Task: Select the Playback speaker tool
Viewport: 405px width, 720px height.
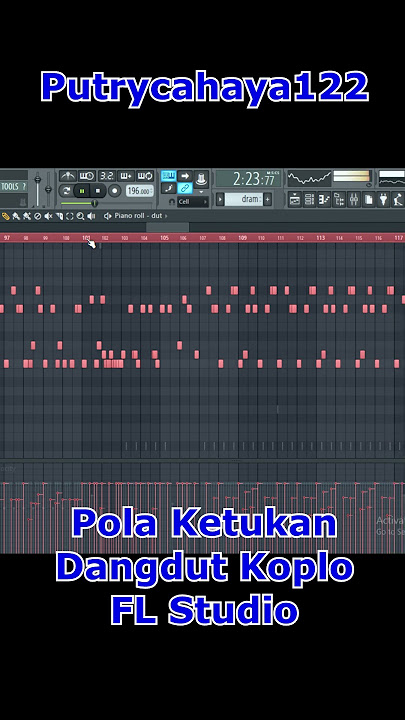Action: [x=91, y=216]
